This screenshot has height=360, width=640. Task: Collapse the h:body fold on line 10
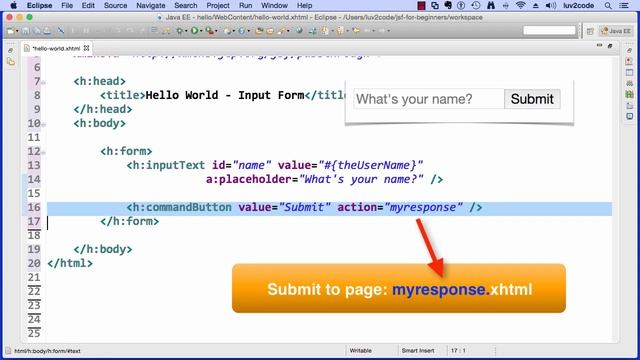(43, 124)
